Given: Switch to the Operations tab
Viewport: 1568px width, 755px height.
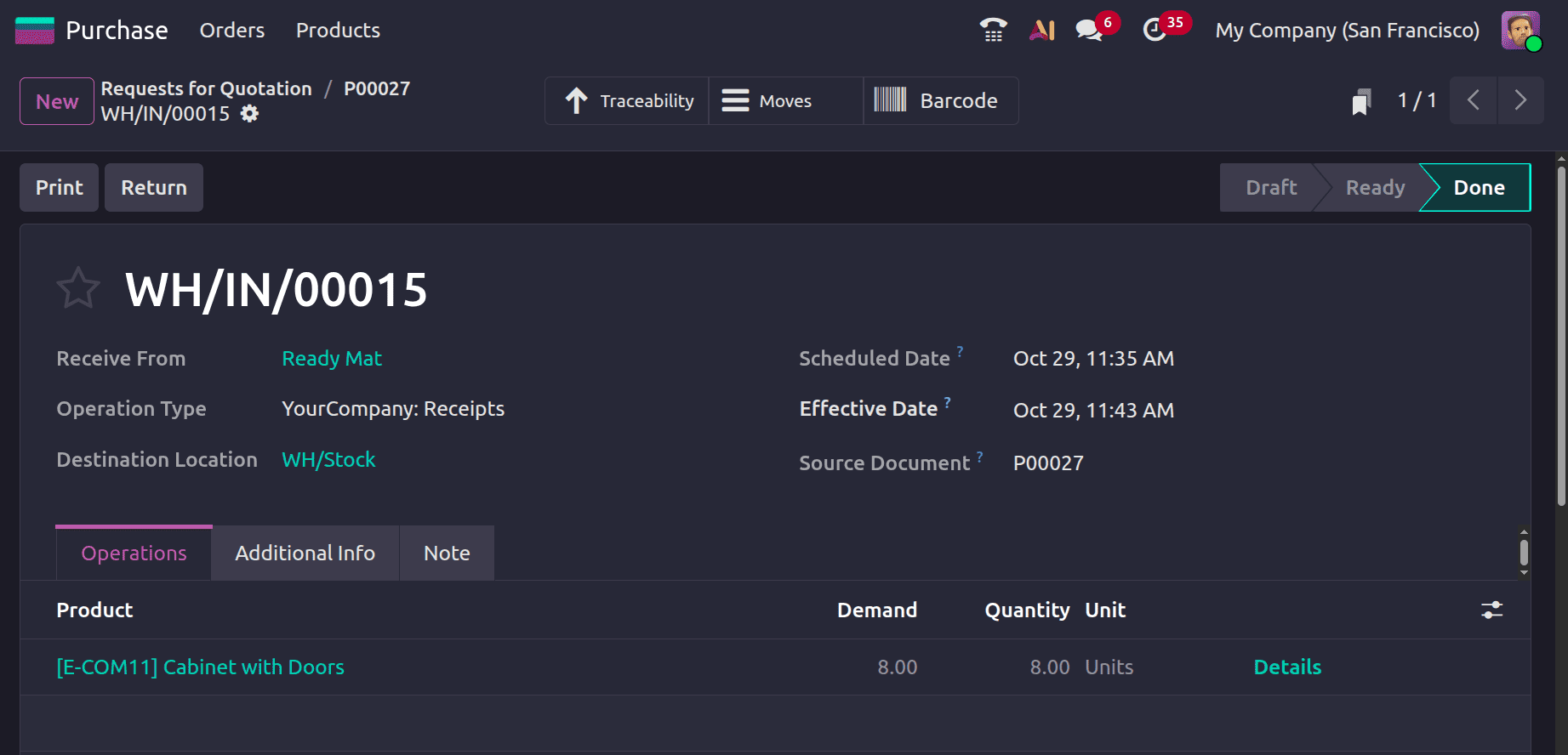Looking at the screenshot, I should coord(134,553).
